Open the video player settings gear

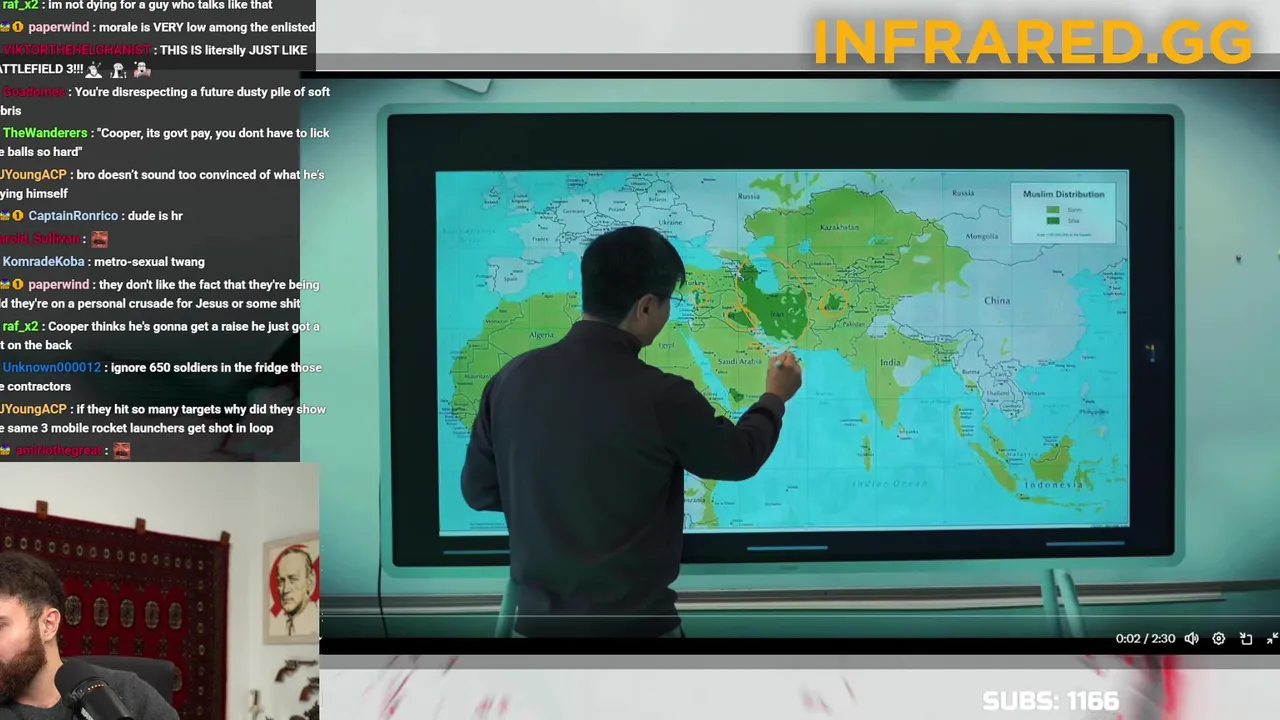tap(1218, 639)
